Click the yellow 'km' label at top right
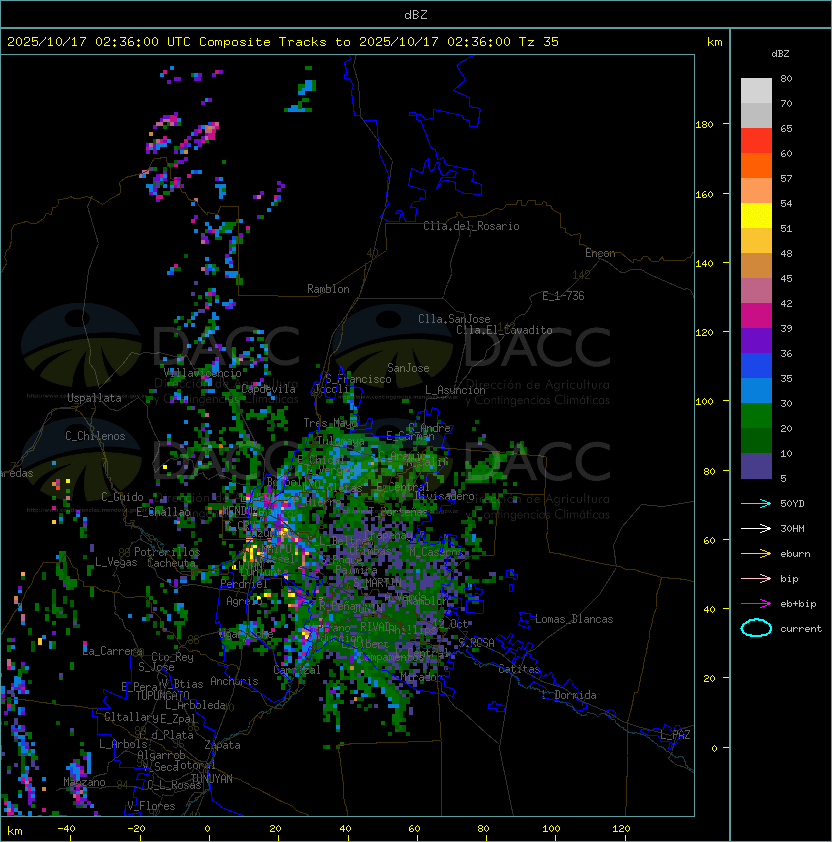832x842 pixels. click(714, 42)
